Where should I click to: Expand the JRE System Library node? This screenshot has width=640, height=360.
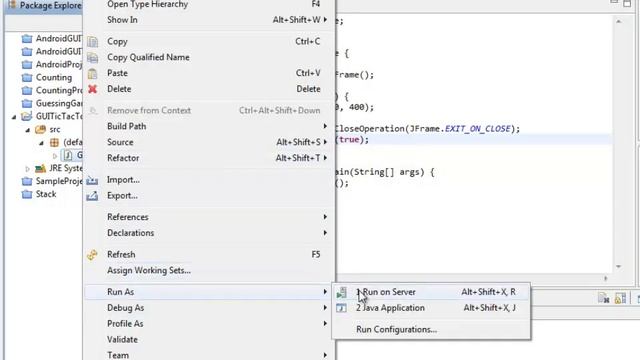coord(27,169)
